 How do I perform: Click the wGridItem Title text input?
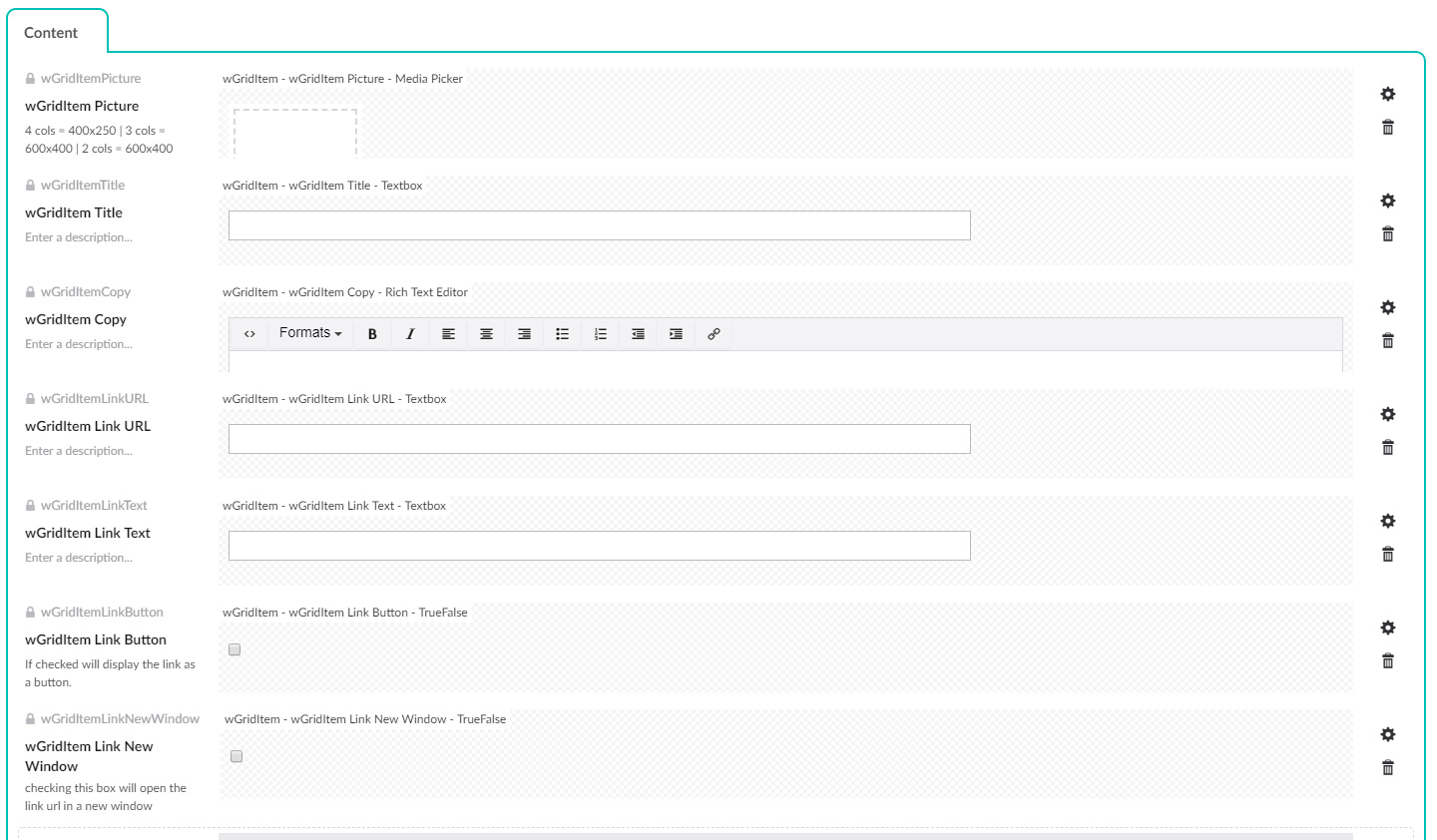point(599,225)
